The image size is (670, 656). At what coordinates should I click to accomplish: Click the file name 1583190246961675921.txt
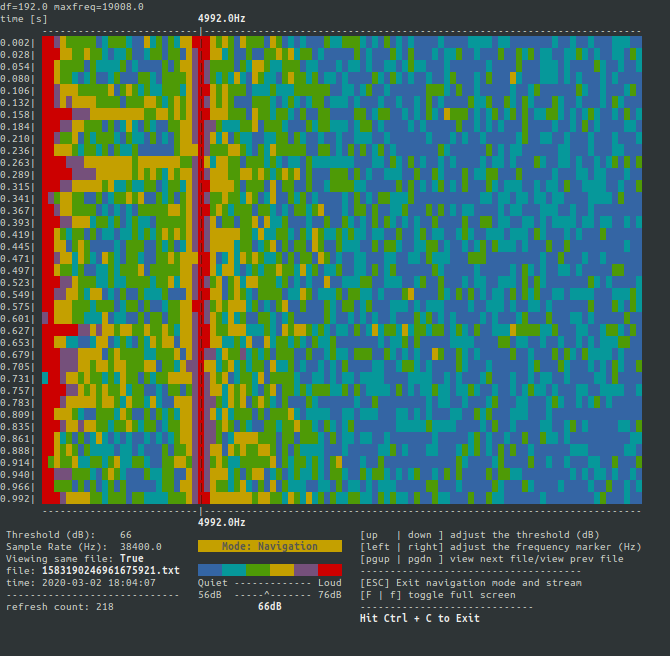110,570
